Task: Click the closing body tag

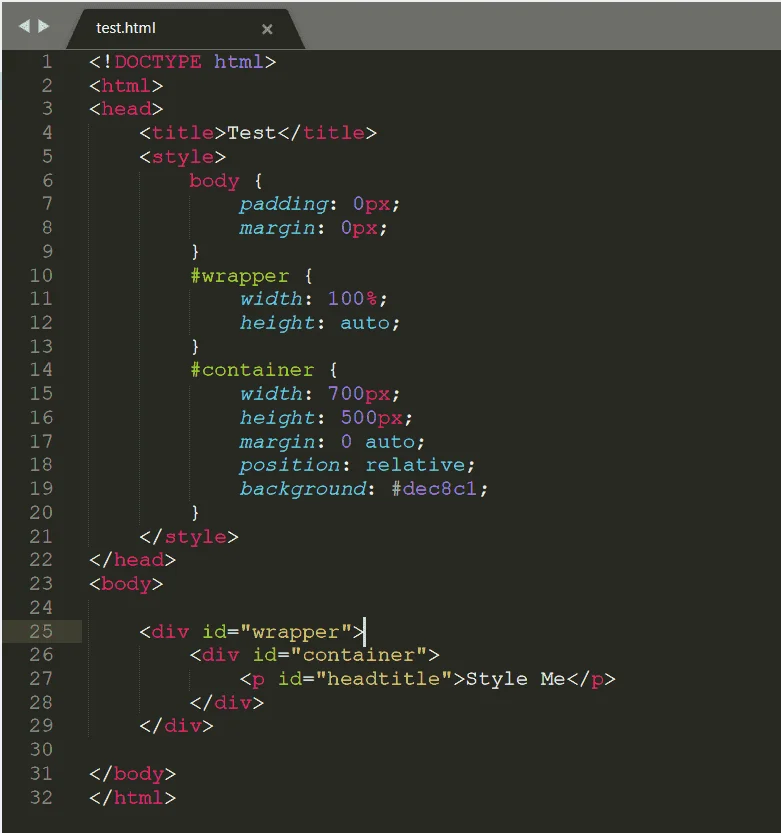Action: (132, 774)
